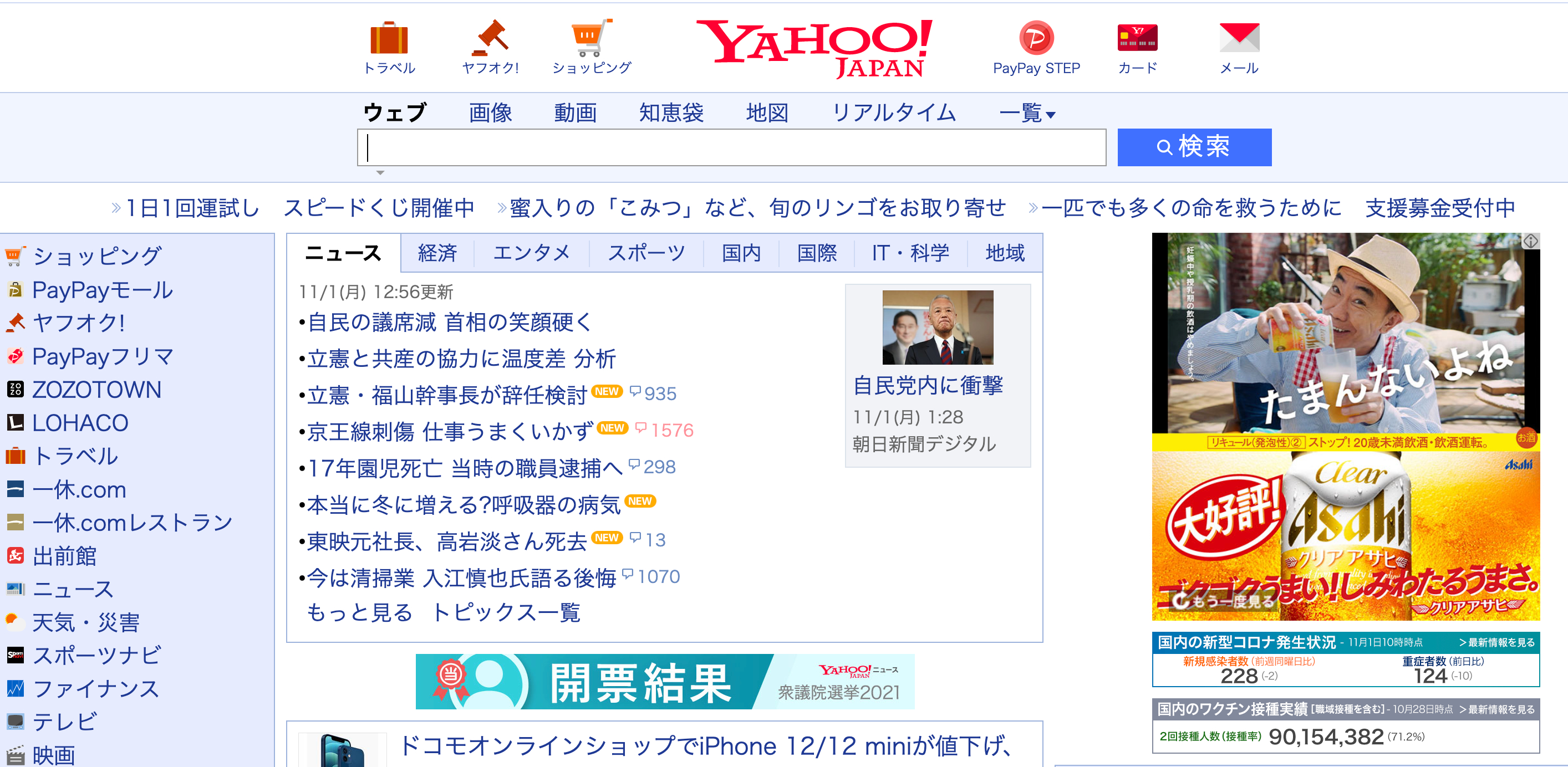Open search options arrow below search box
The height and width of the screenshot is (767, 1568).
click(380, 173)
